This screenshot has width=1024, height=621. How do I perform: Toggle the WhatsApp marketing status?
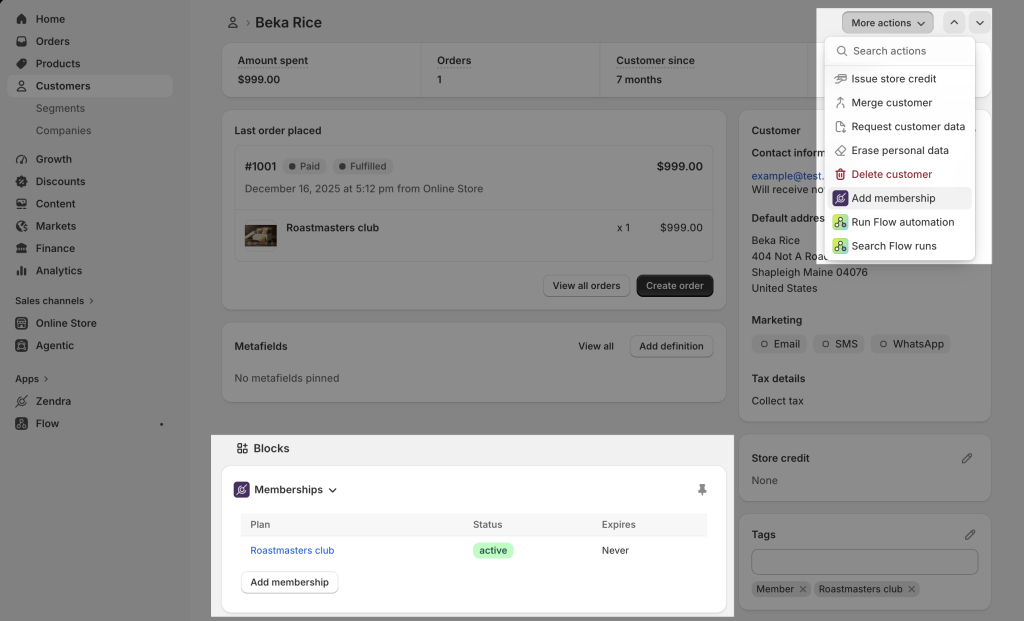click(911, 344)
